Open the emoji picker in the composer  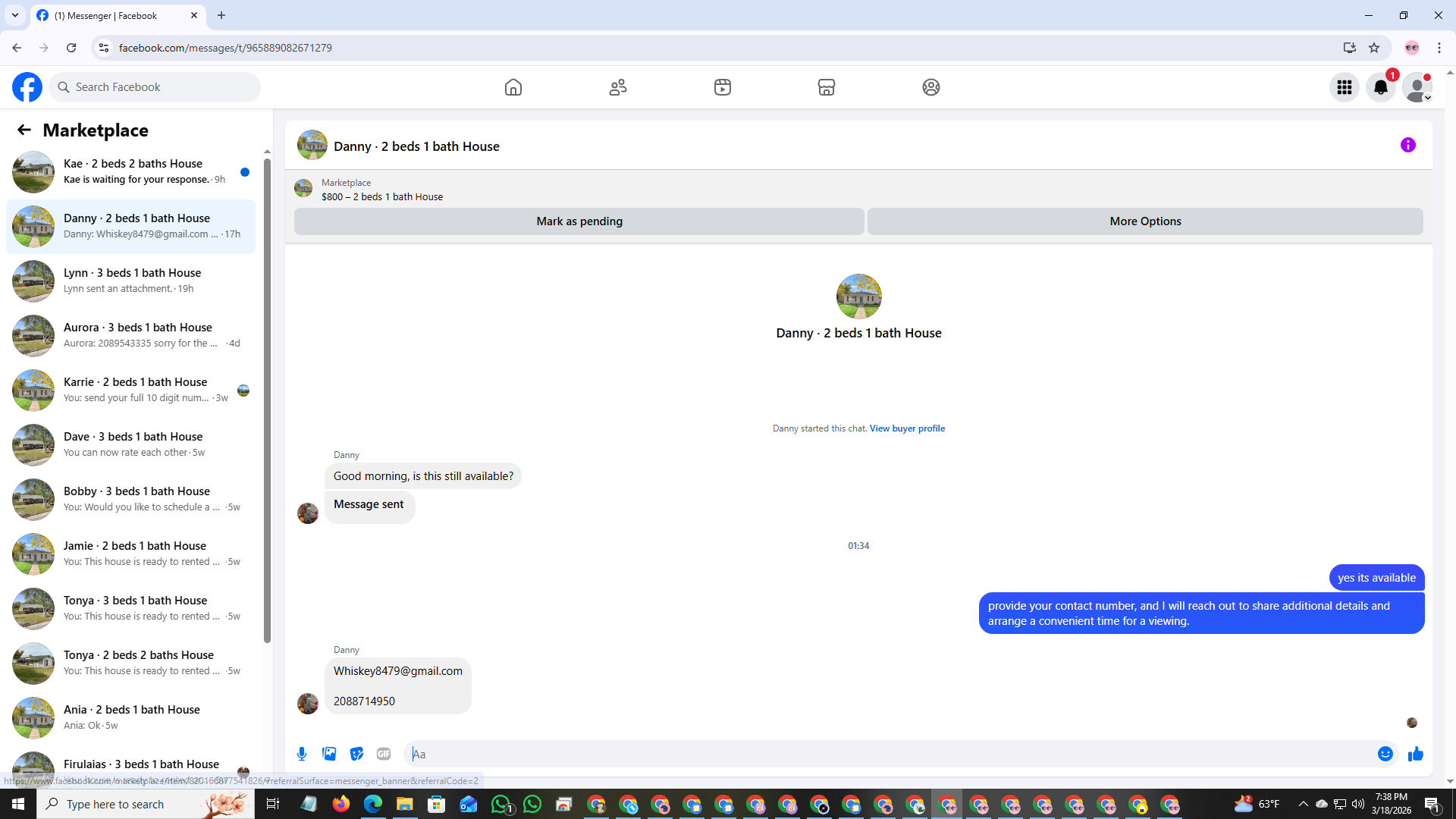coord(1385,754)
